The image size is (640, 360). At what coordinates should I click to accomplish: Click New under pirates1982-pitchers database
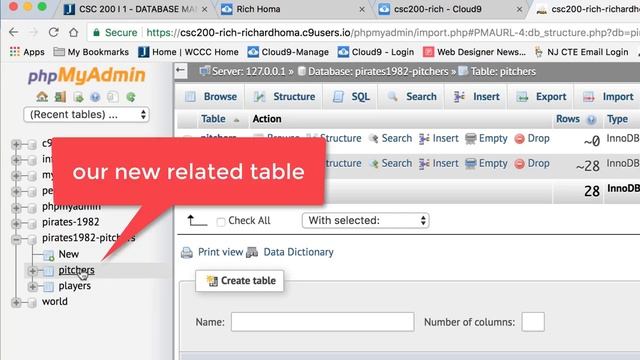(x=69, y=254)
